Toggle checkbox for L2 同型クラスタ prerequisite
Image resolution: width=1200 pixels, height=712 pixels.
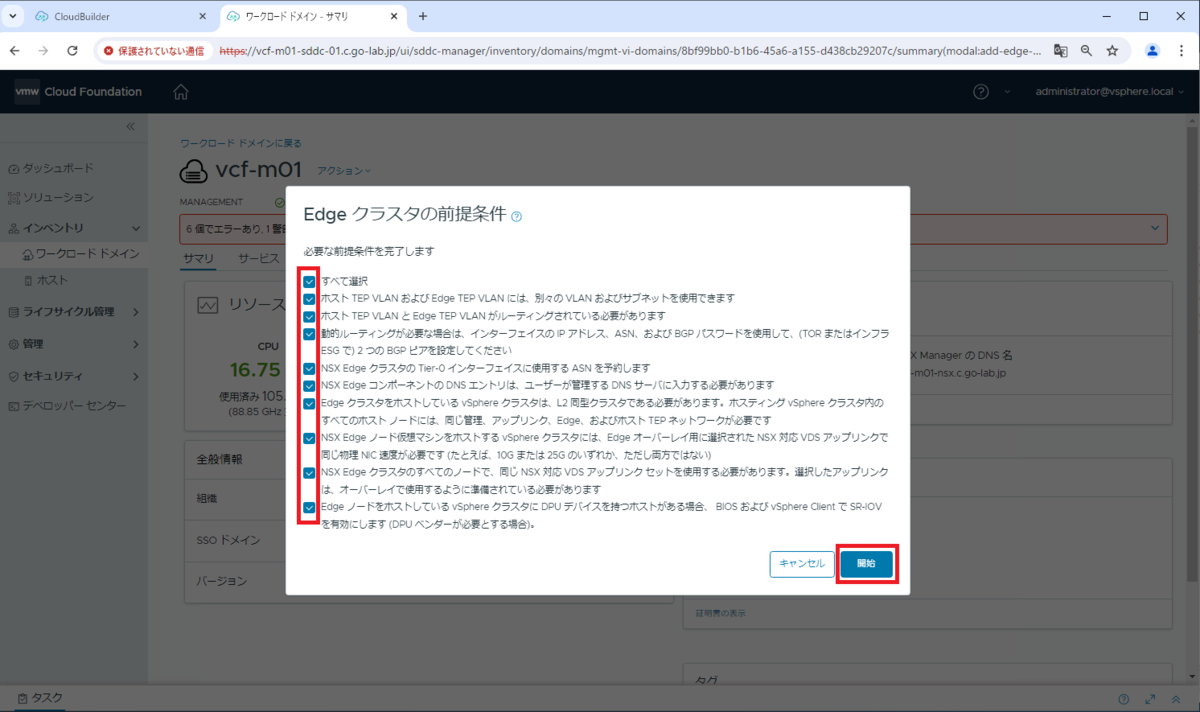[x=309, y=403]
